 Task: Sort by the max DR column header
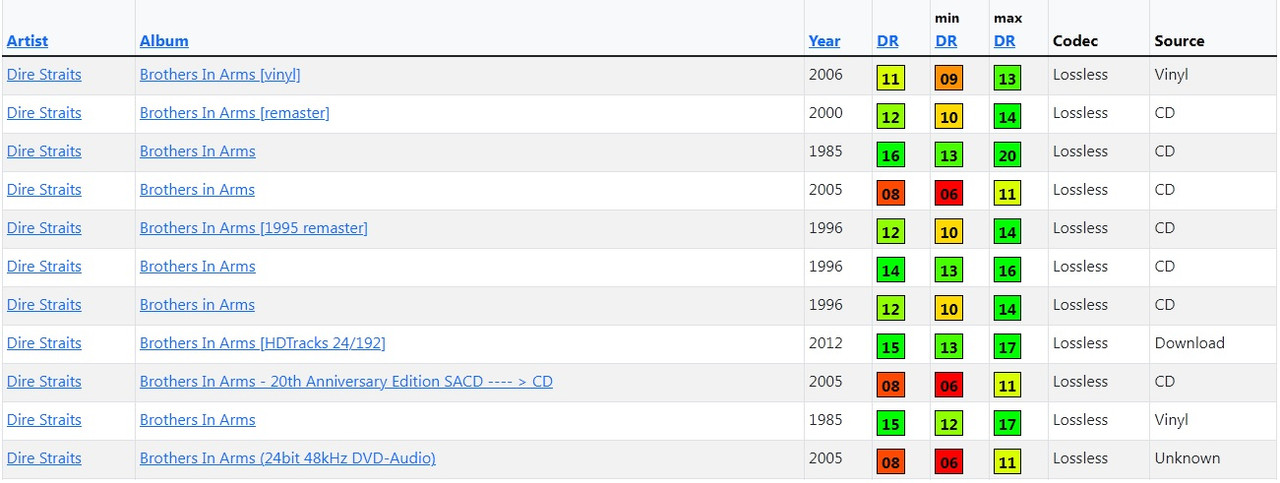coord(1005,41)
